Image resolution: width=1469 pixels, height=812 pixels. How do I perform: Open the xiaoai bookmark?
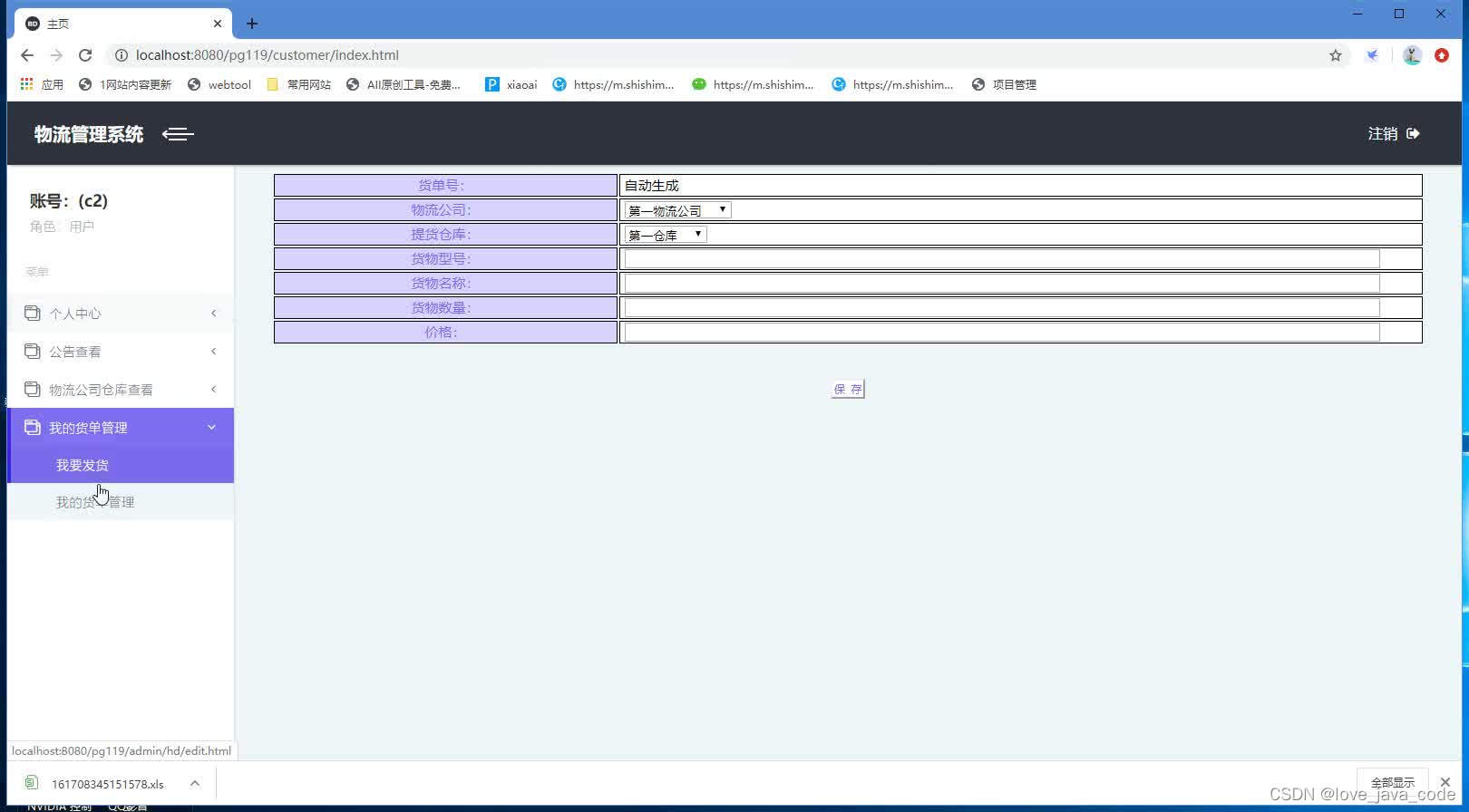(x=511, y=84)
